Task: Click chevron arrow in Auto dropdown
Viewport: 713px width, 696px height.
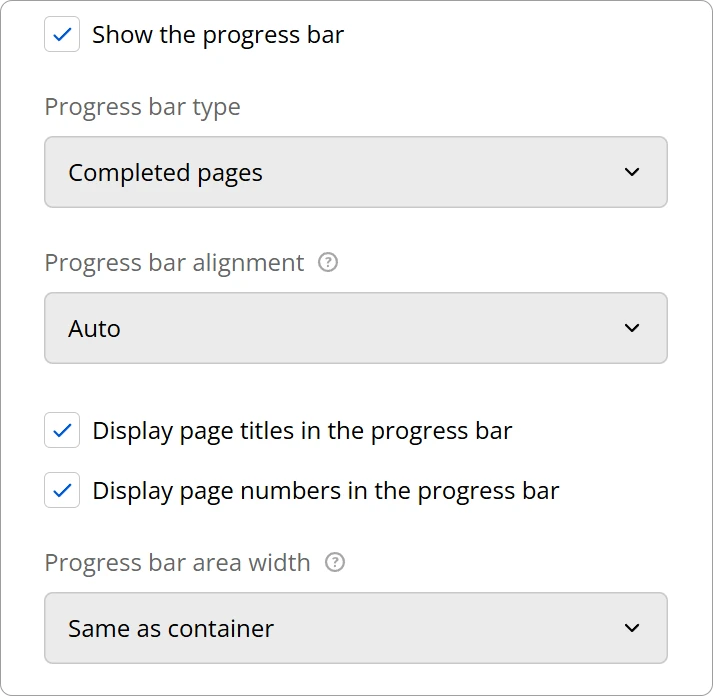Action: coord(631,328)
